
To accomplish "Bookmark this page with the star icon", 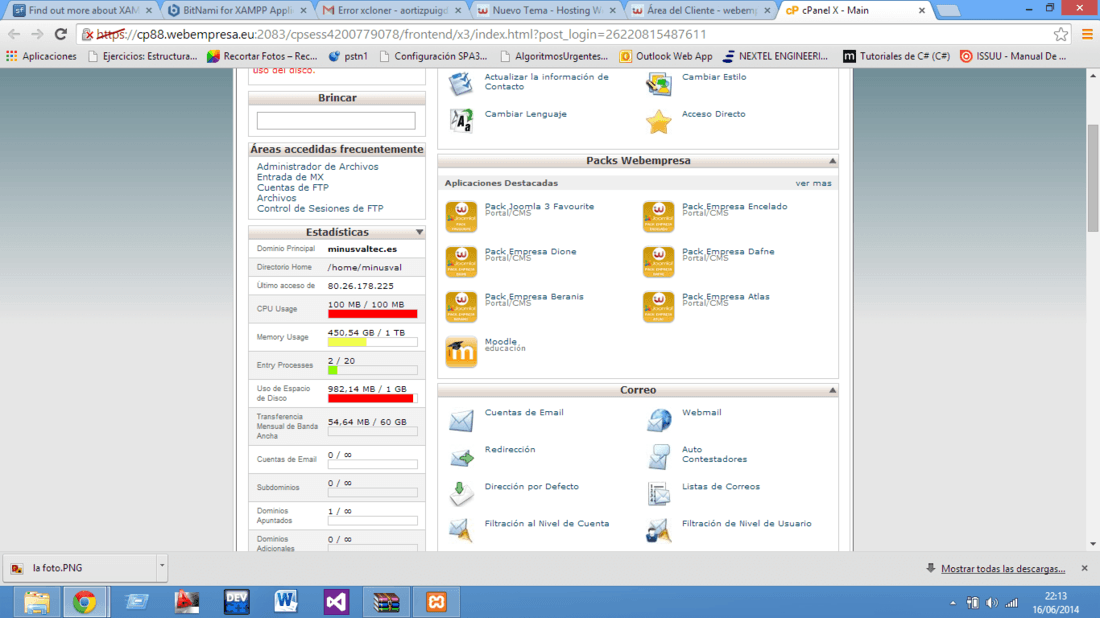I will 1061,34.
